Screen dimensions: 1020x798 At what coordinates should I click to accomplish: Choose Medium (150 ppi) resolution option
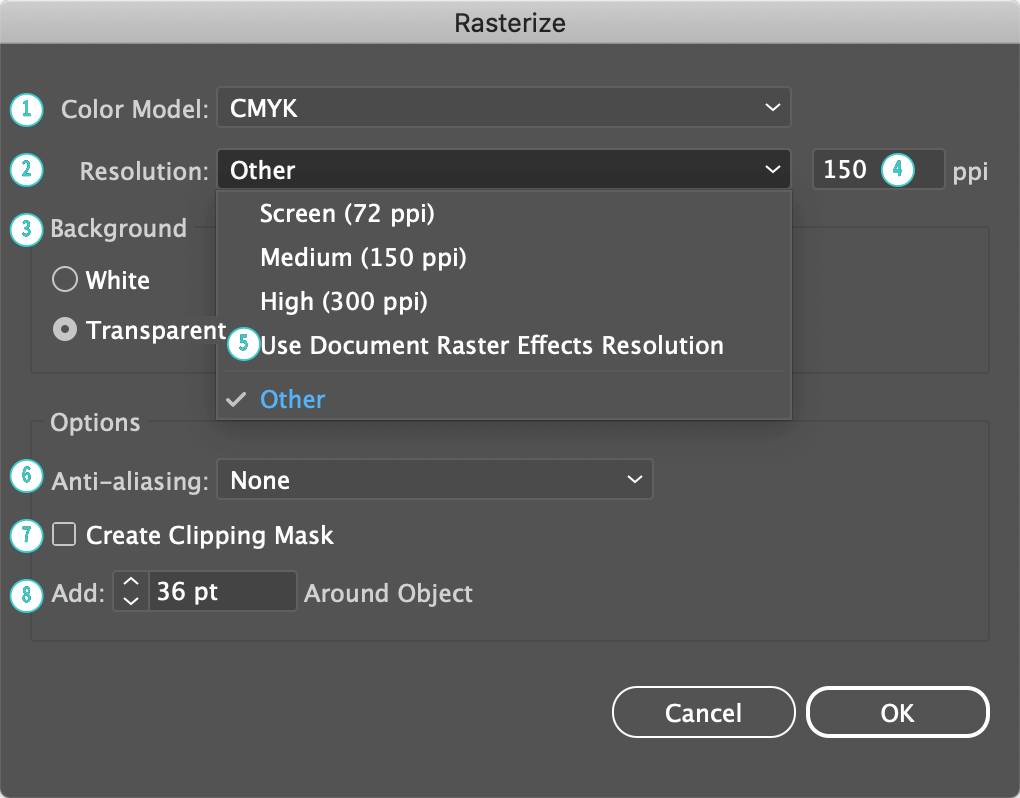tap(363, 257)
